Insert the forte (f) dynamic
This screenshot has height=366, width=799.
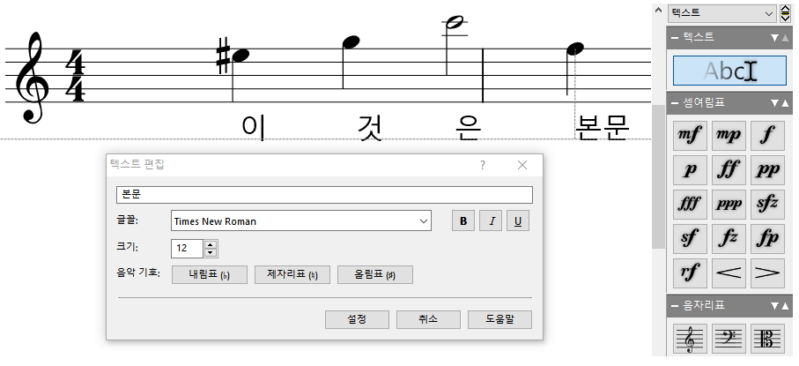(767, 135)
